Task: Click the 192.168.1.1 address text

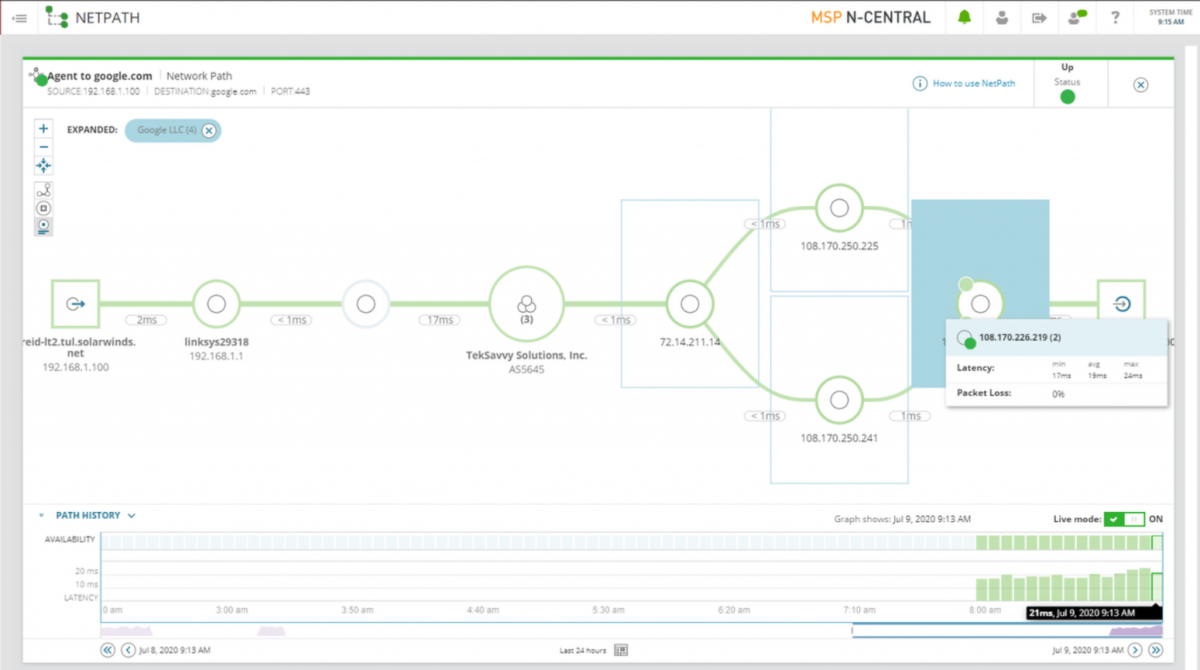Action: tap(216, 355)
